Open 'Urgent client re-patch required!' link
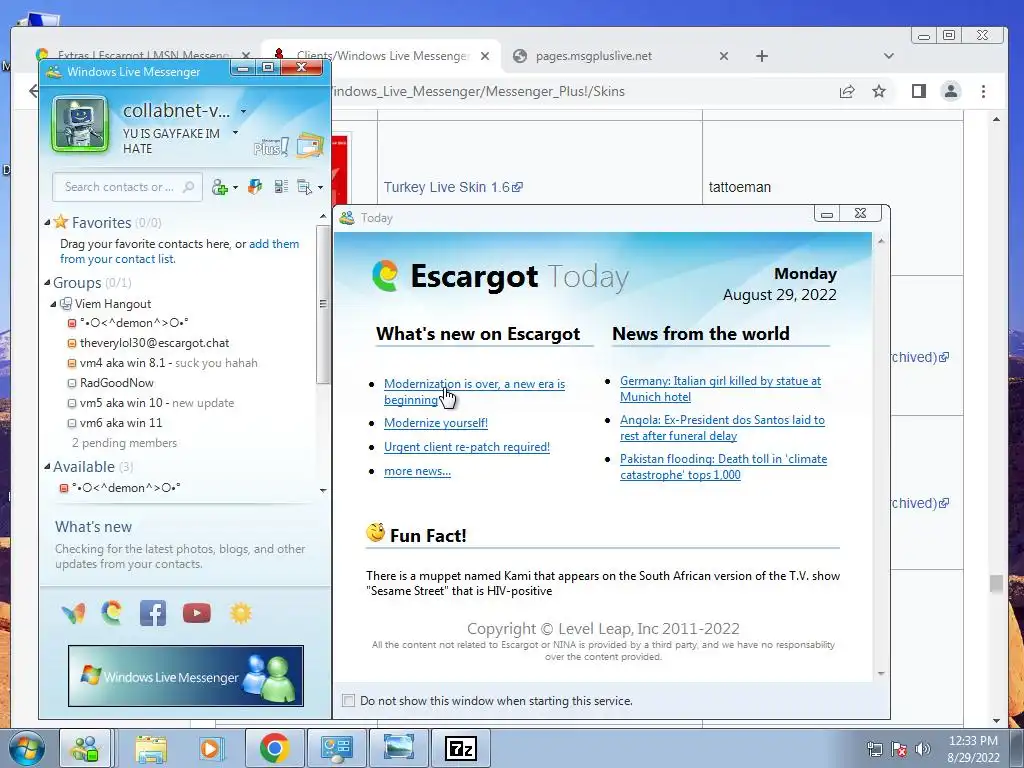 pos(467,447)
